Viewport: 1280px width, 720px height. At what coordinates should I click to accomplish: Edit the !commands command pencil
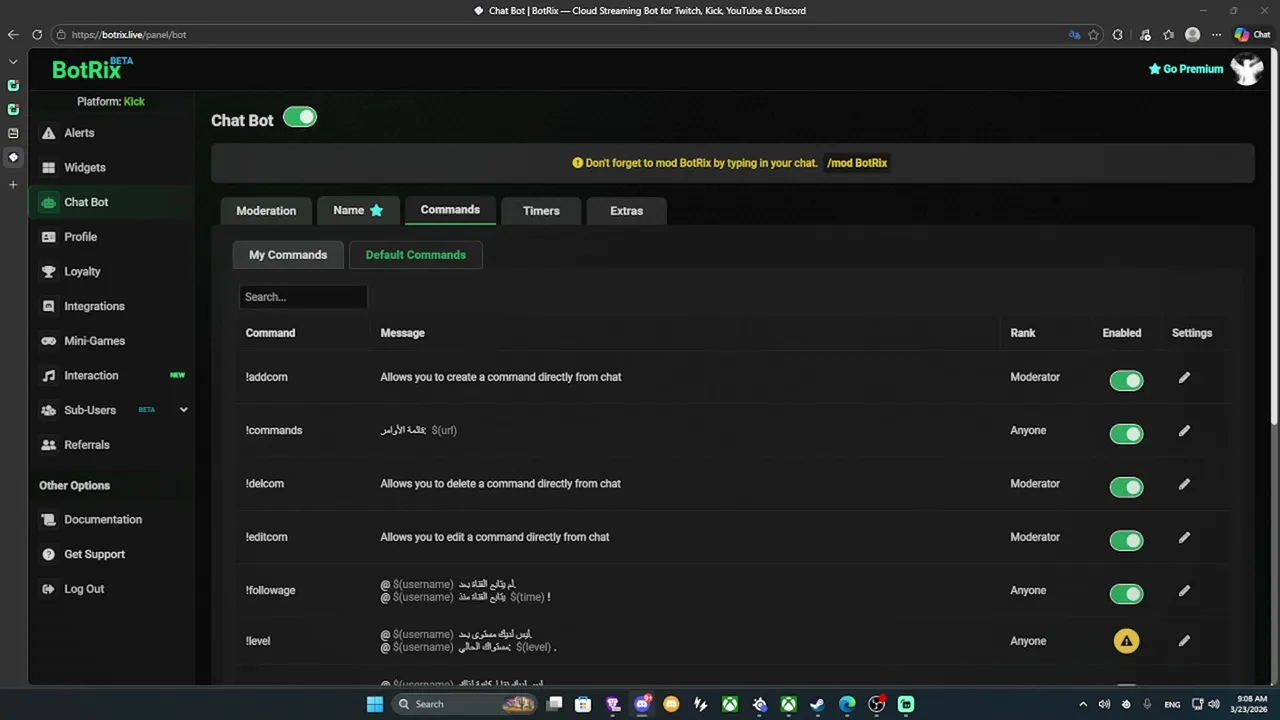pos(1184,430)
